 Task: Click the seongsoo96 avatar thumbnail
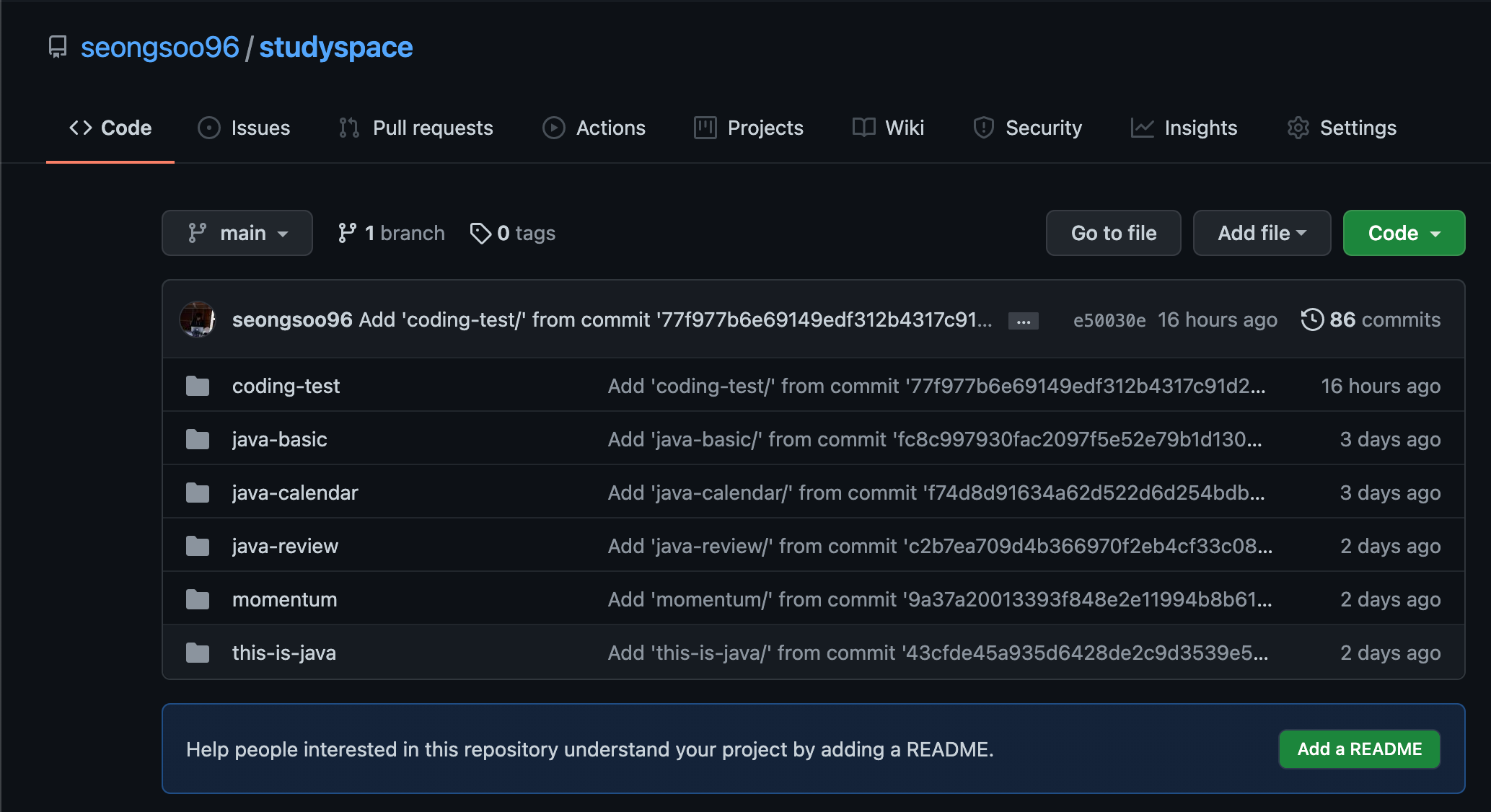(198, 319)
